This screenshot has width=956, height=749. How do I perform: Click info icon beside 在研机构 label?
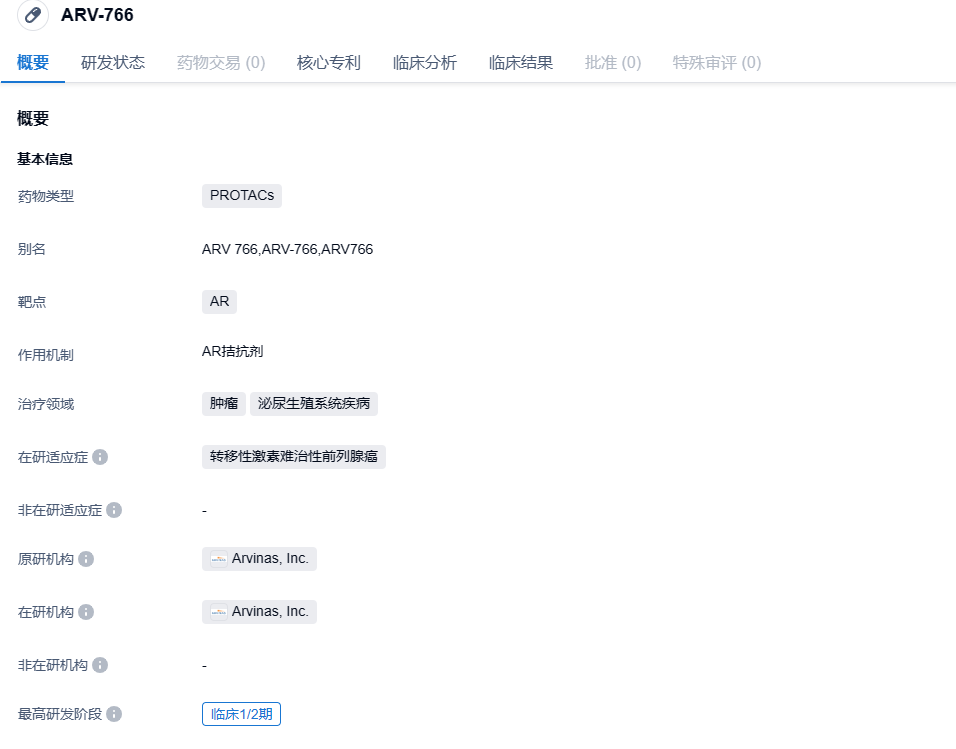coord(86,612)
